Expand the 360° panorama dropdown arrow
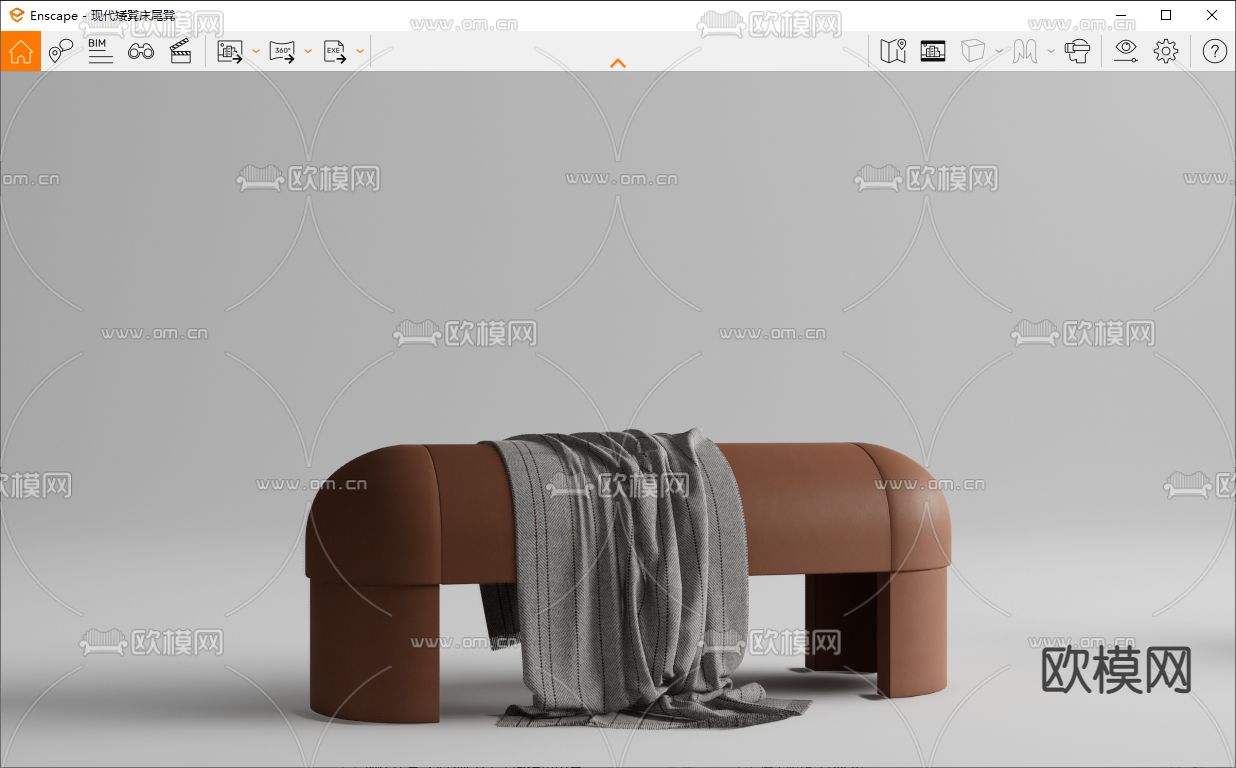The height and width of the screenshot is (768, 1236). tap(307, 51)
